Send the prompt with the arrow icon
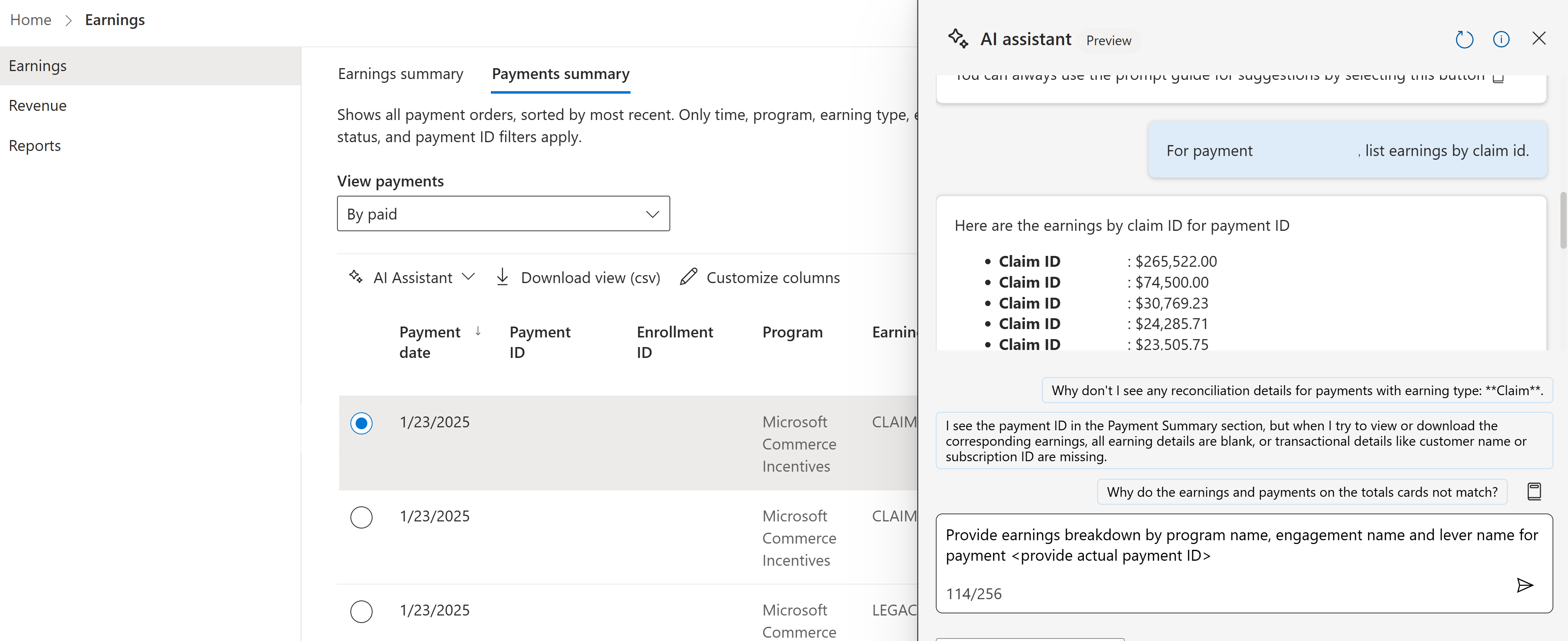The image size is (1568, 641). pos(1524,585)
